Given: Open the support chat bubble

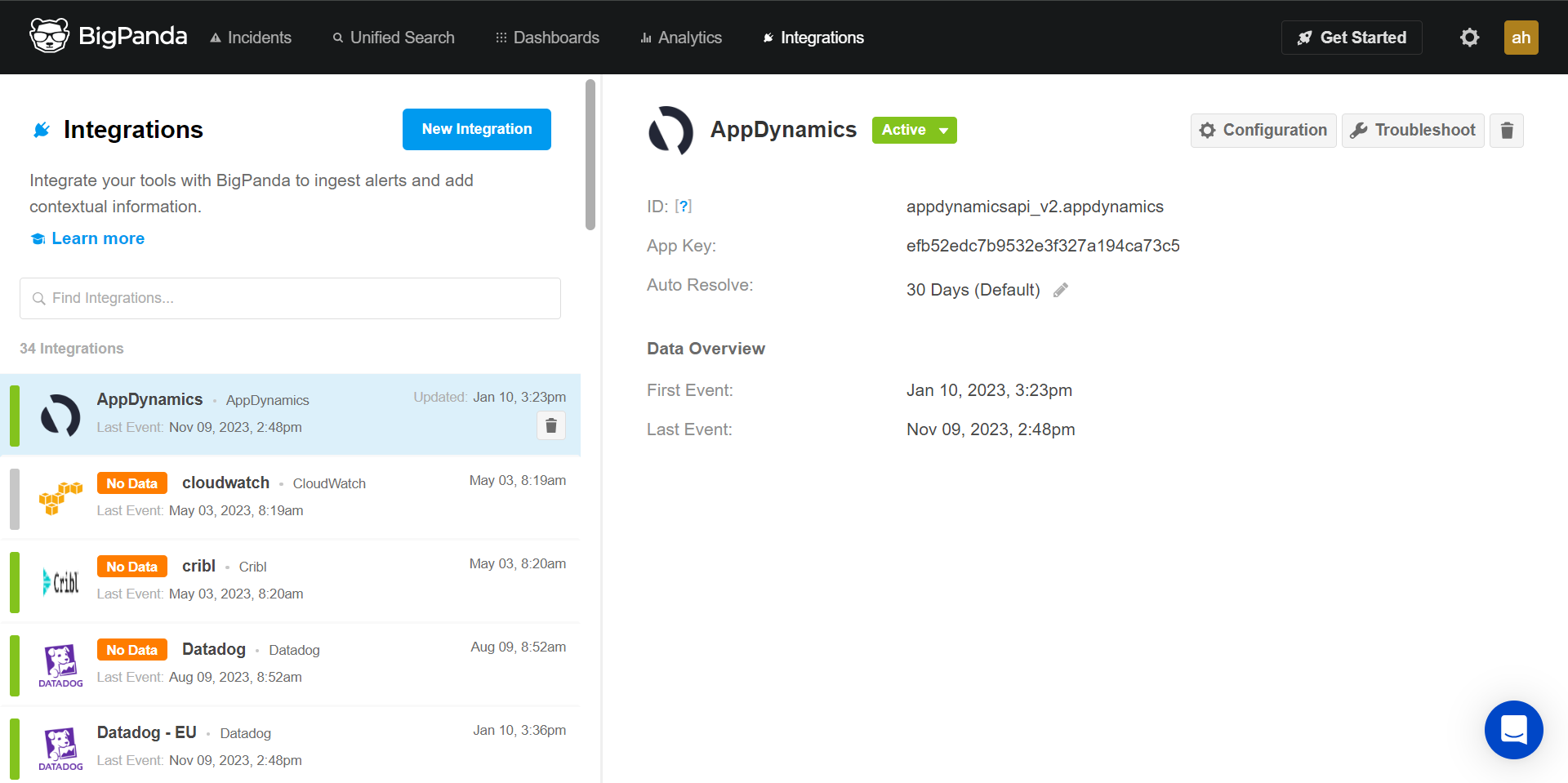Looking at the screenshot, I should tap(1513, 730).
